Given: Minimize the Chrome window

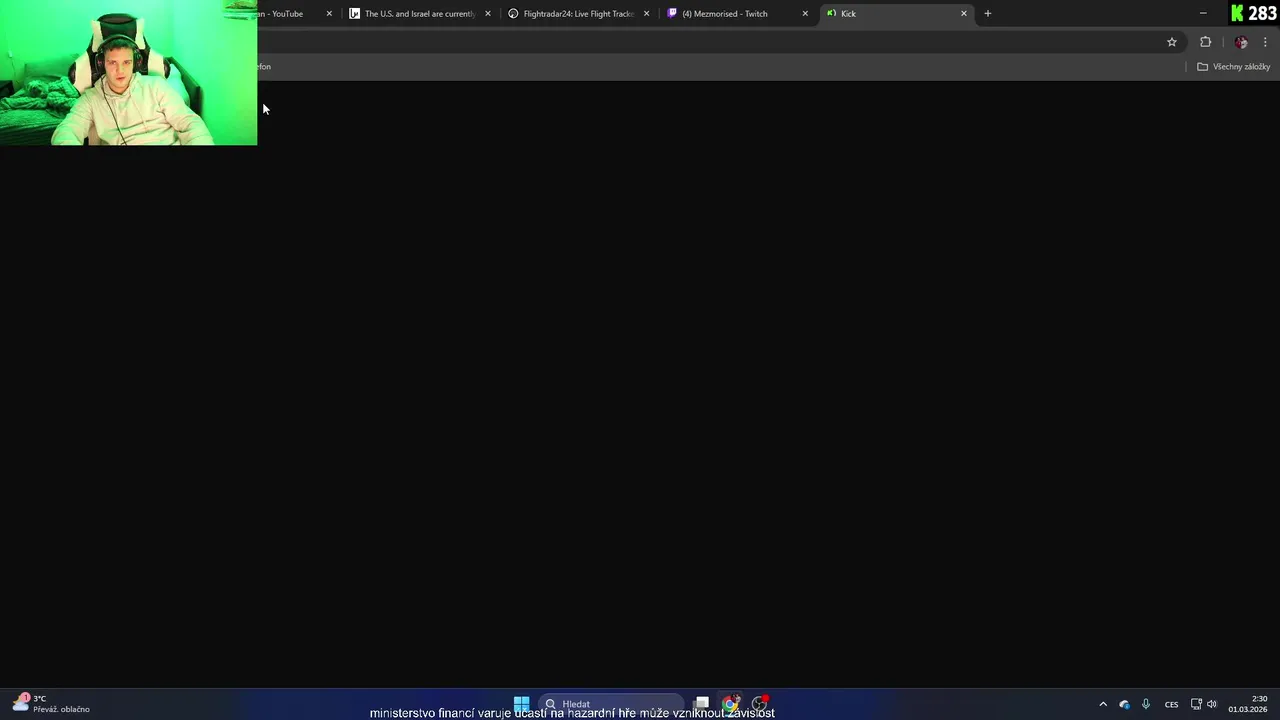Looking at the screenshot, I should tap(1203, 14).
